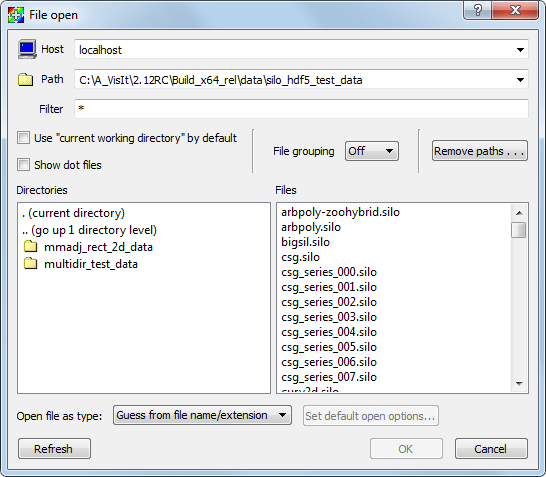Click the mmadj_rect_2d_data folder icon
Viewport: 546px width, 477px height.
pos(30,247)
